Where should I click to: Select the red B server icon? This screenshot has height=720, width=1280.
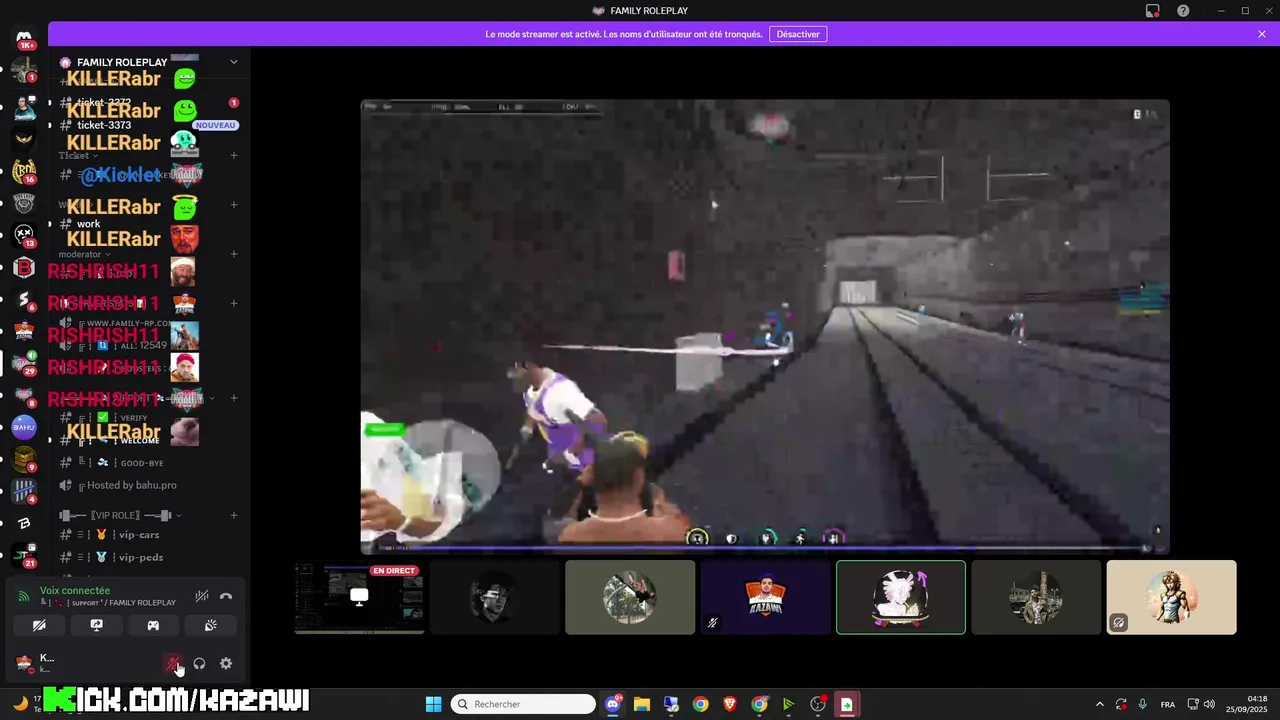point(25,267)
